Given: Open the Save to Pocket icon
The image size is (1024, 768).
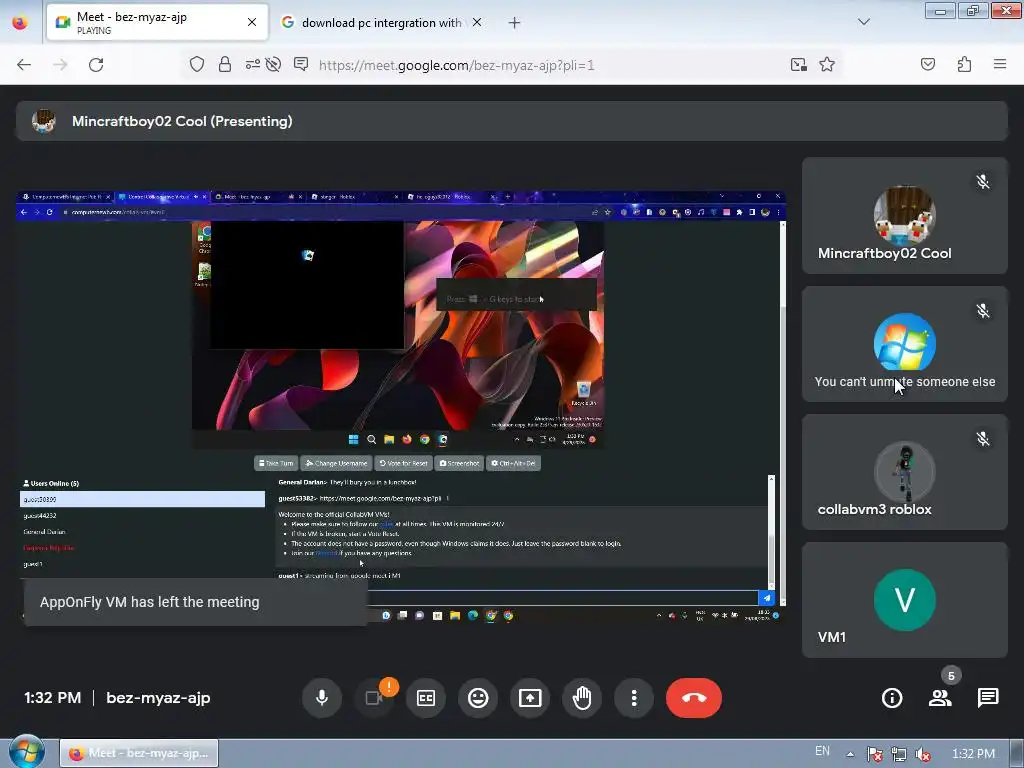Looking at the screenshot, I should tap(928, 64).
